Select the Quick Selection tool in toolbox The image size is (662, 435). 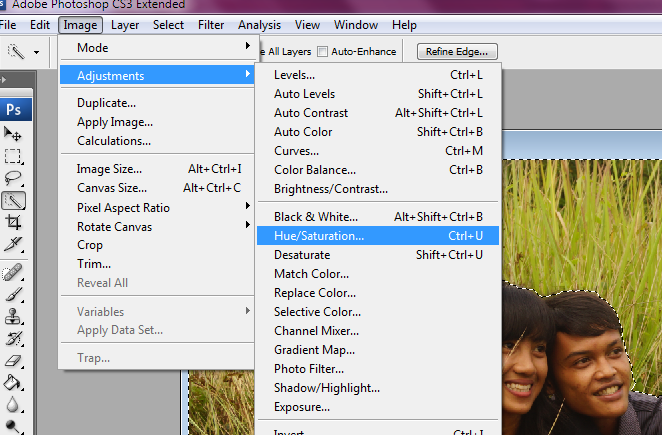(x=14, y=201)
